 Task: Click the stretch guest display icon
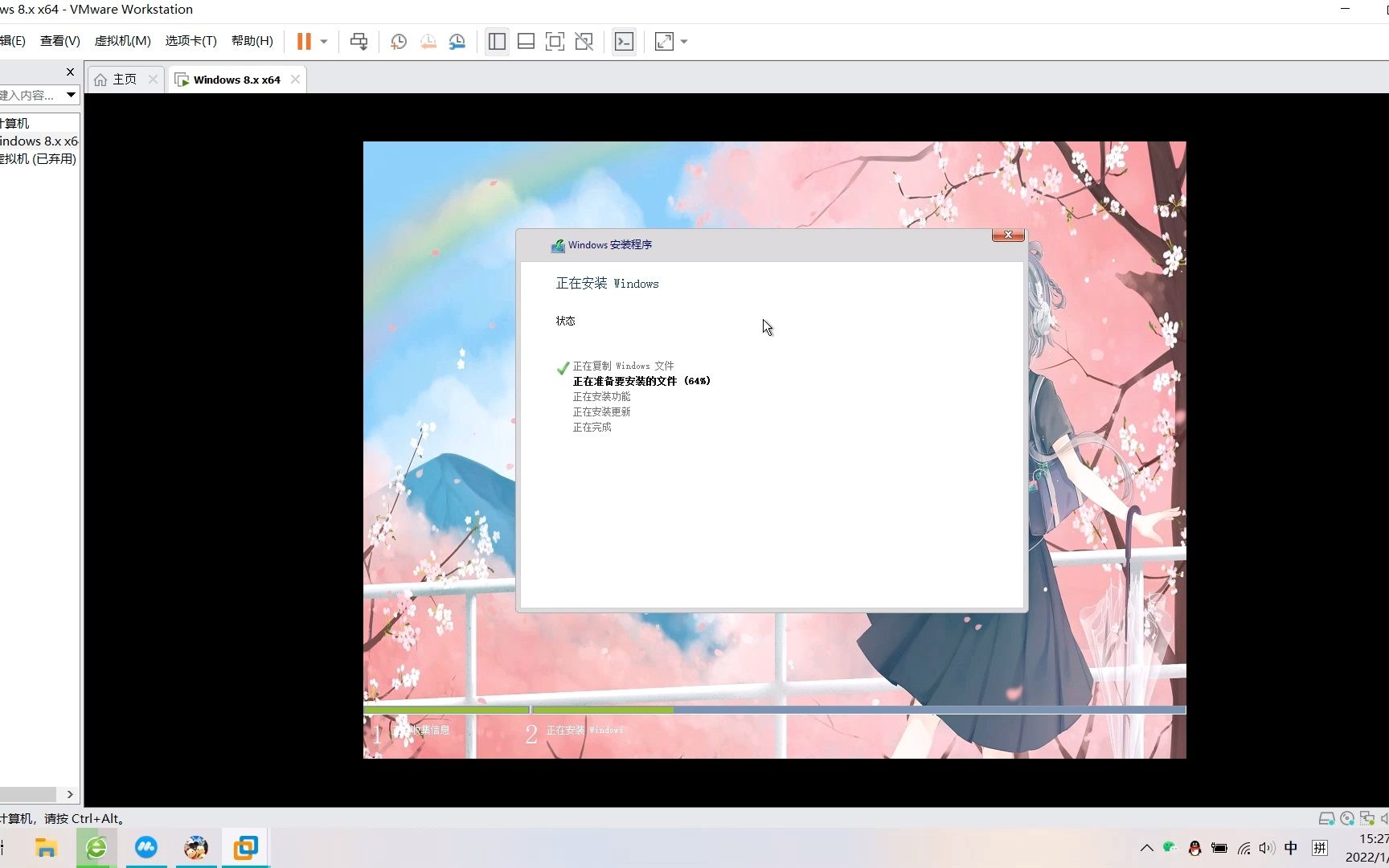[x=664, y=42]
